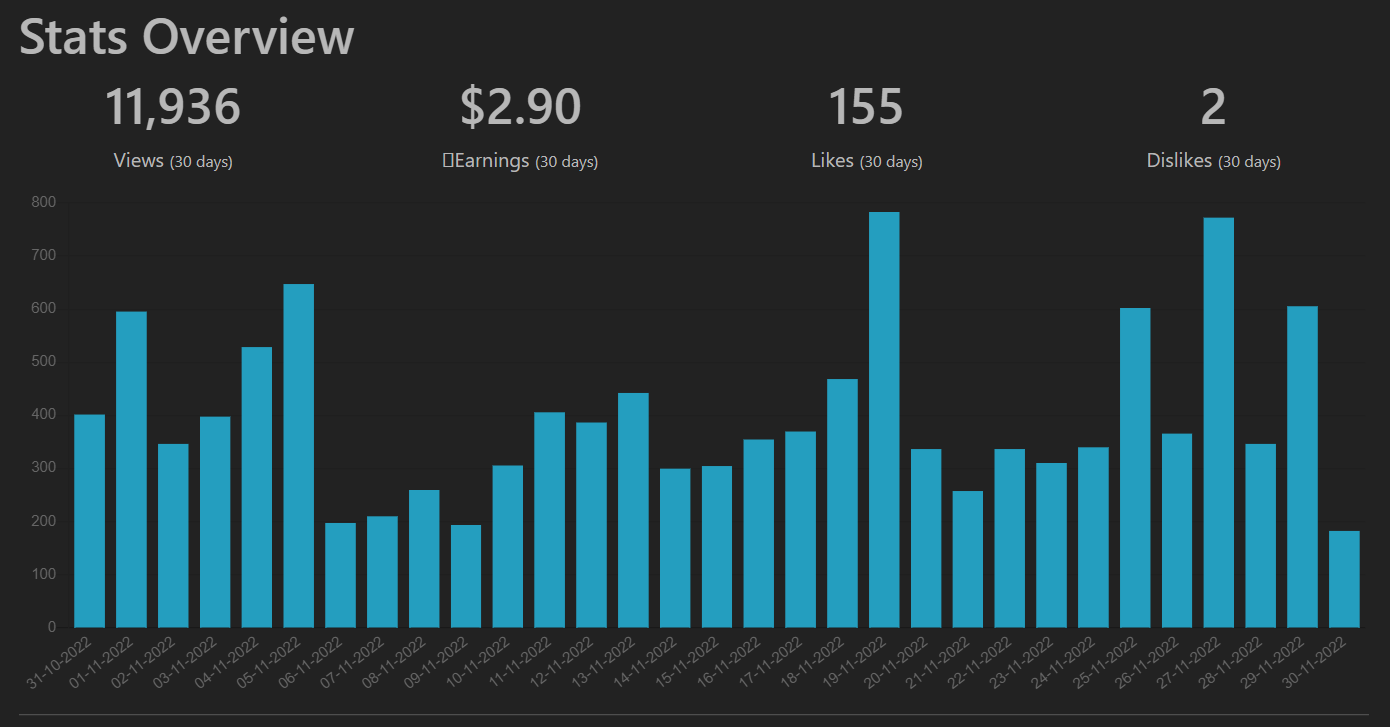Screen dimensions: 1390x727
Task: Click the 11,936 views total
Action: click(x=173, y=107)
